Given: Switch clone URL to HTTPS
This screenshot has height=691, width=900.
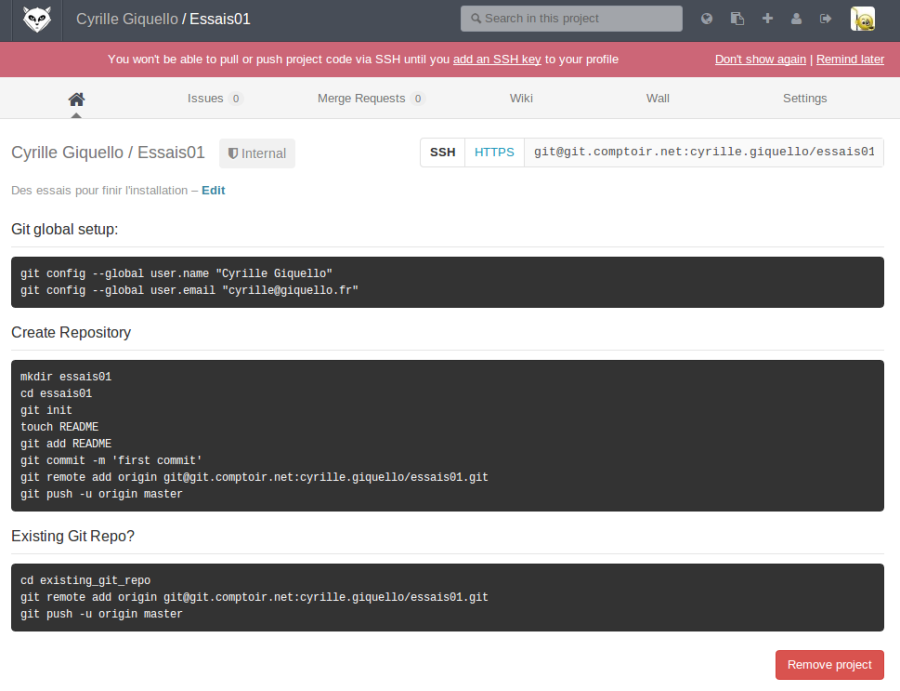Looking at the screenshot, I should tap(494, 152).
